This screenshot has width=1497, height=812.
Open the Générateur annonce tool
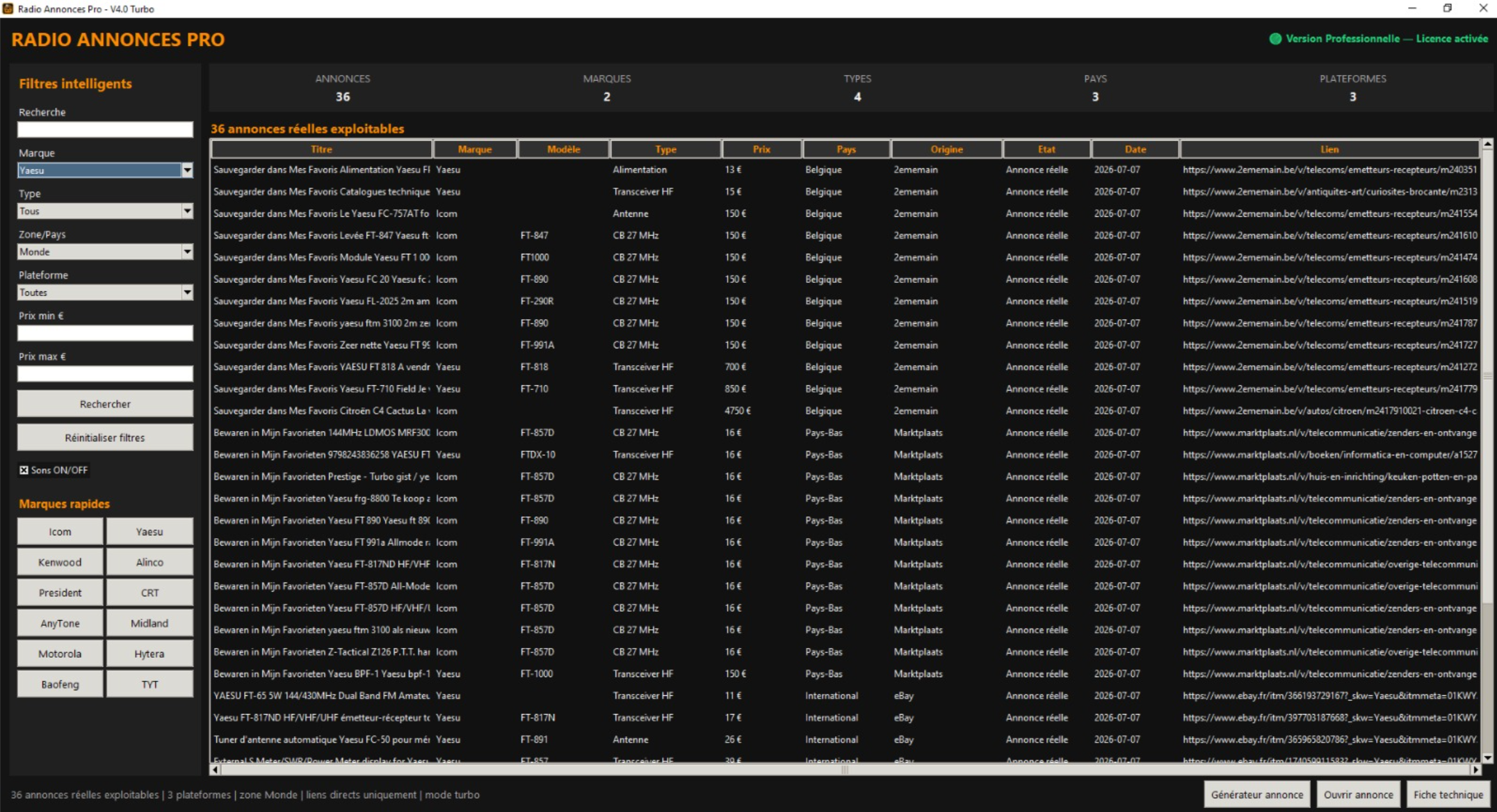1257,795
